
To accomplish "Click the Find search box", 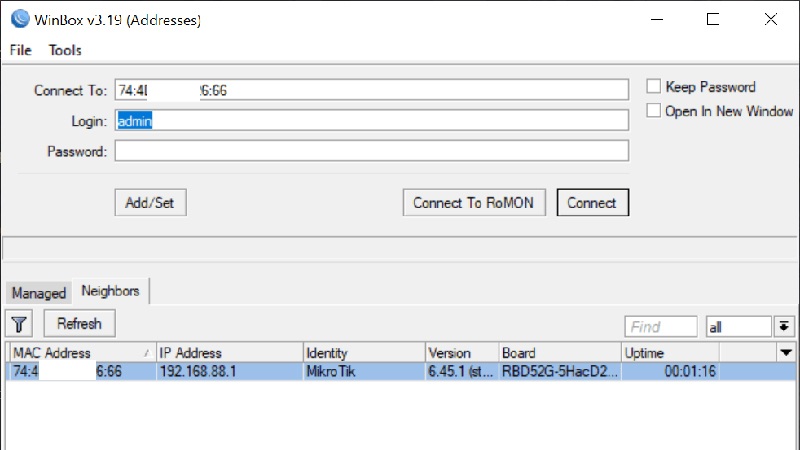I will point(661,327).
